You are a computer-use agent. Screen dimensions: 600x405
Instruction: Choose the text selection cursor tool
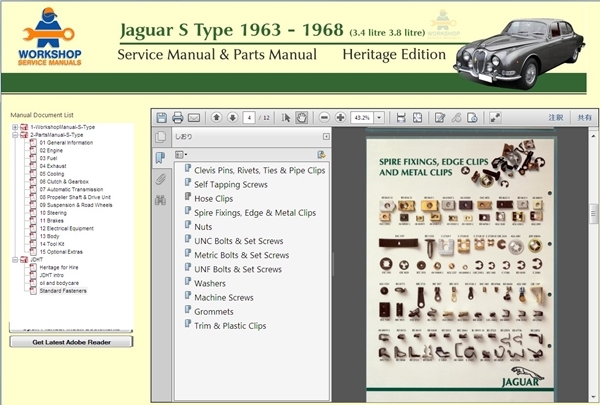tap(285, 118)
